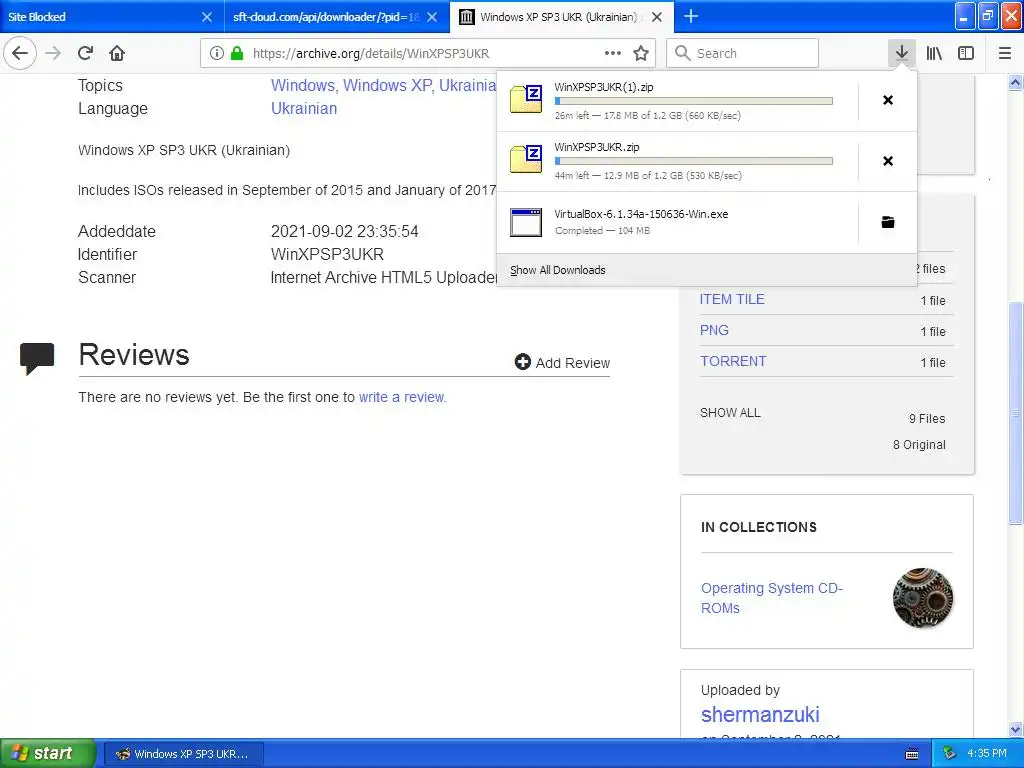1024x768 pixels.
Task: Click the page vertical scrollbar thumb
Action: [1015, 413]
